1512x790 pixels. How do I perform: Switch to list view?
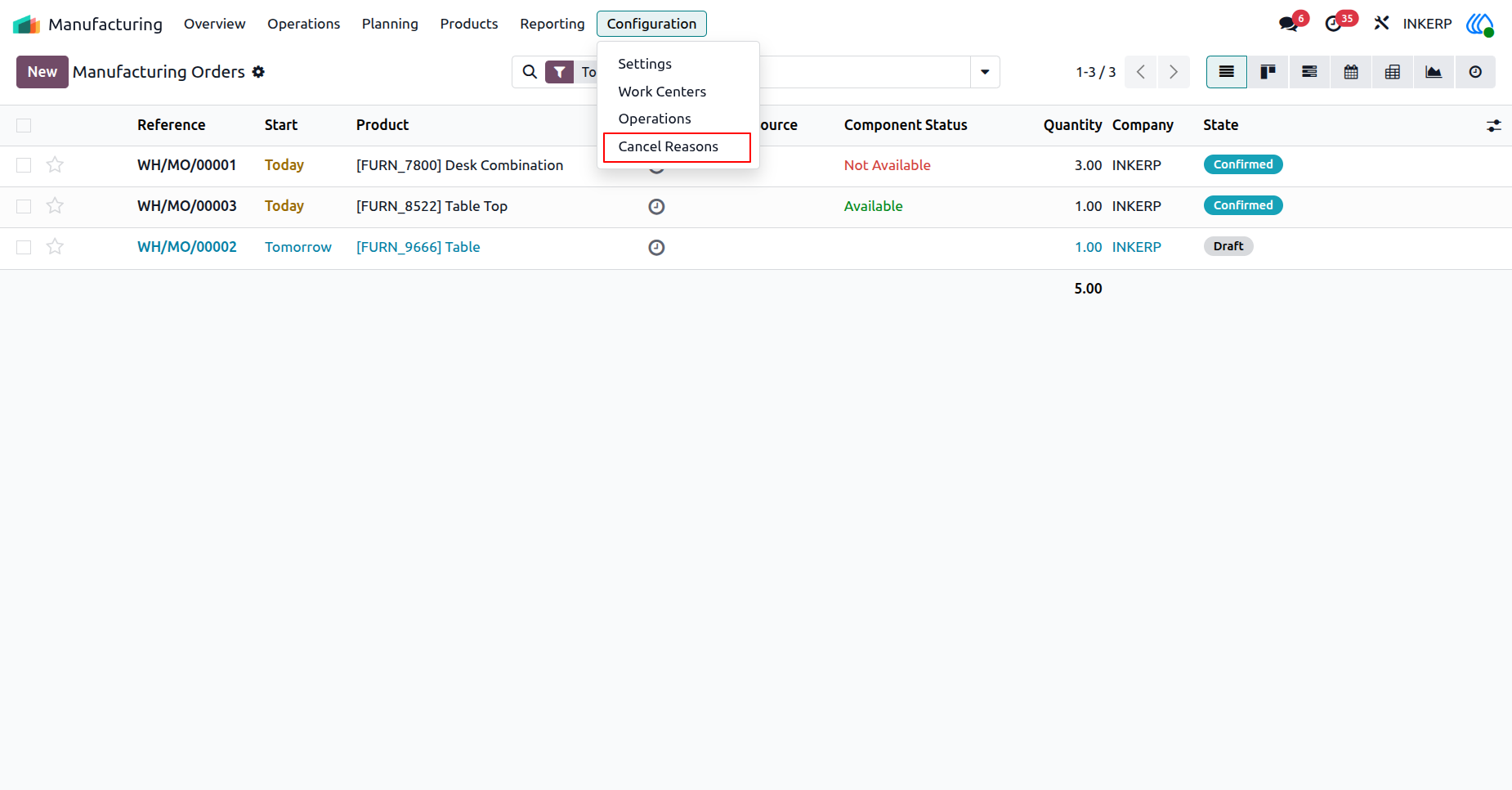pyautogui.click(x=1227, y=72)
